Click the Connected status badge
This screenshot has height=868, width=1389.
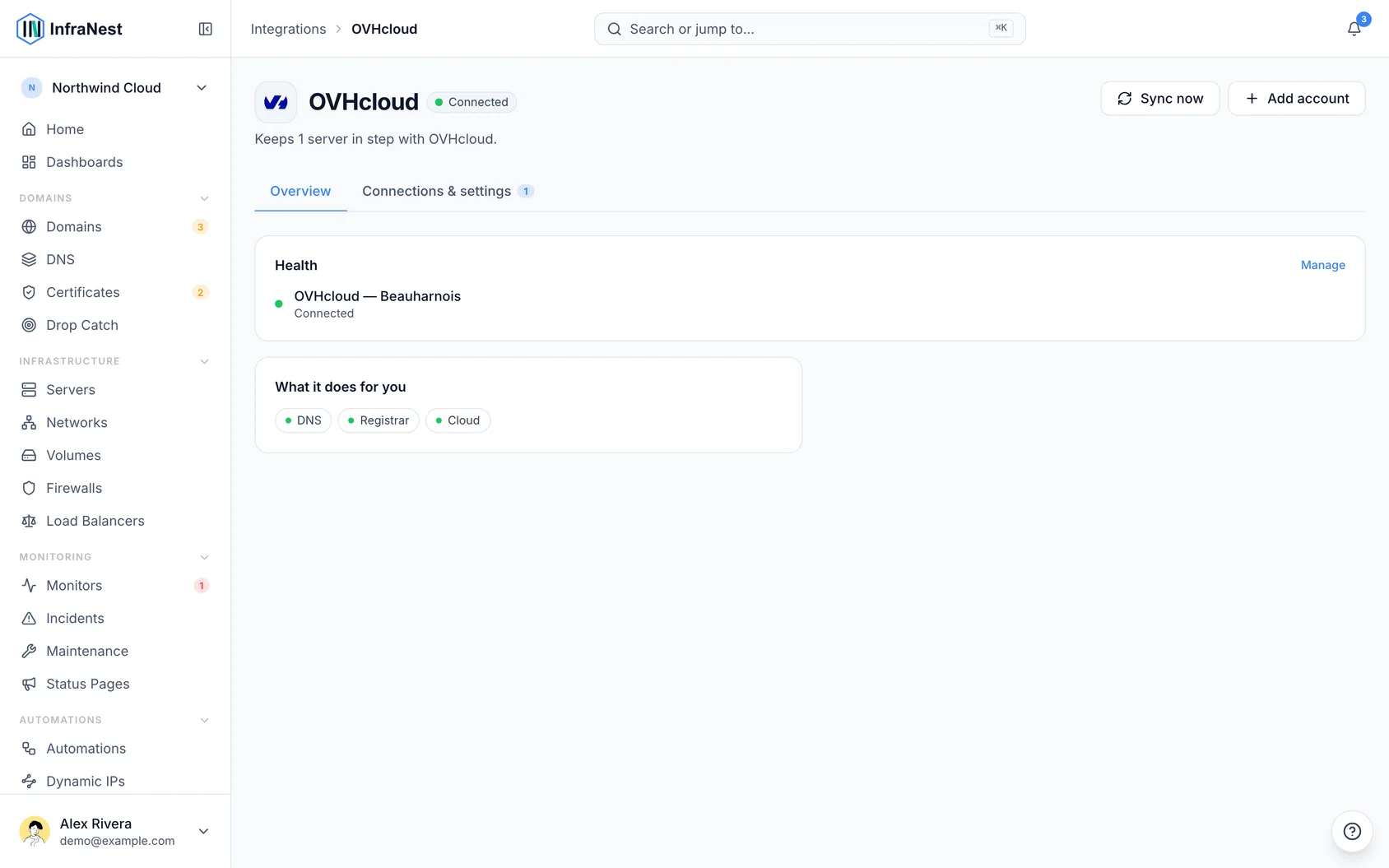[x=472, y=102]
